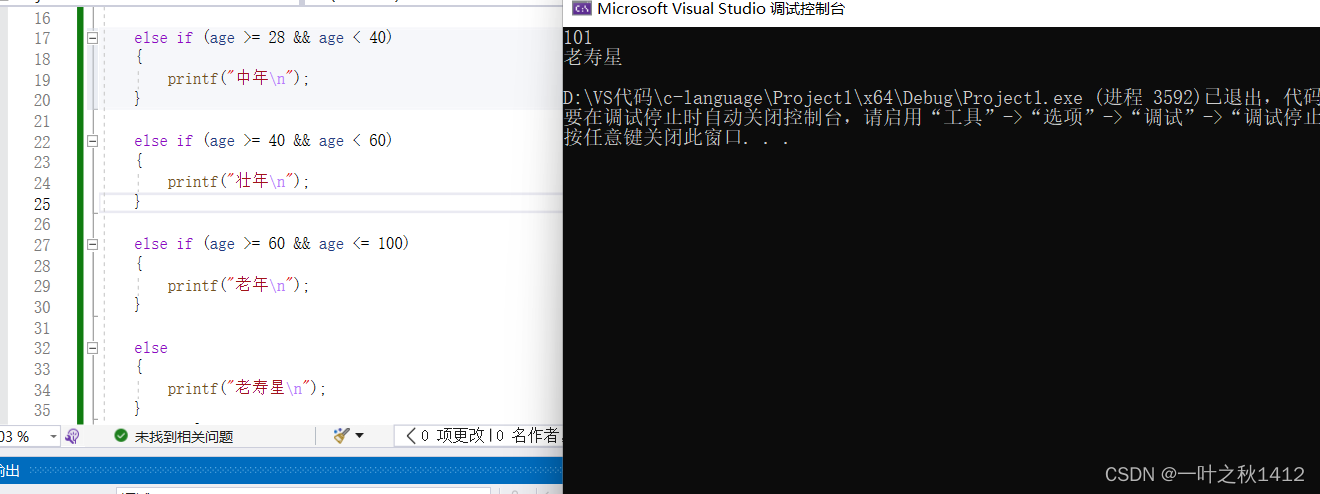Click the 'age >= 40 && age < 60' condition
Image resolution: width=1320 pixels, height=494 pixels.
pyautogui.click(x=298, y=141)
